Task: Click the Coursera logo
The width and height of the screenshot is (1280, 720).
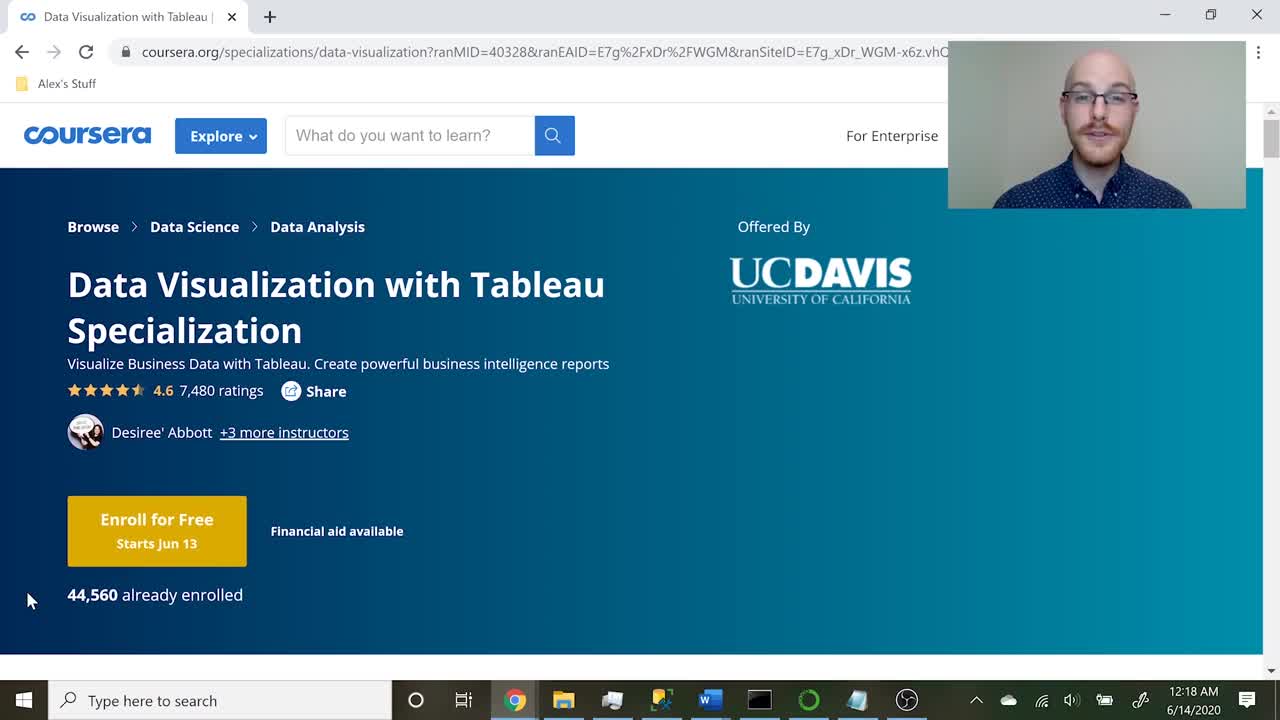Action: point(87,135)
